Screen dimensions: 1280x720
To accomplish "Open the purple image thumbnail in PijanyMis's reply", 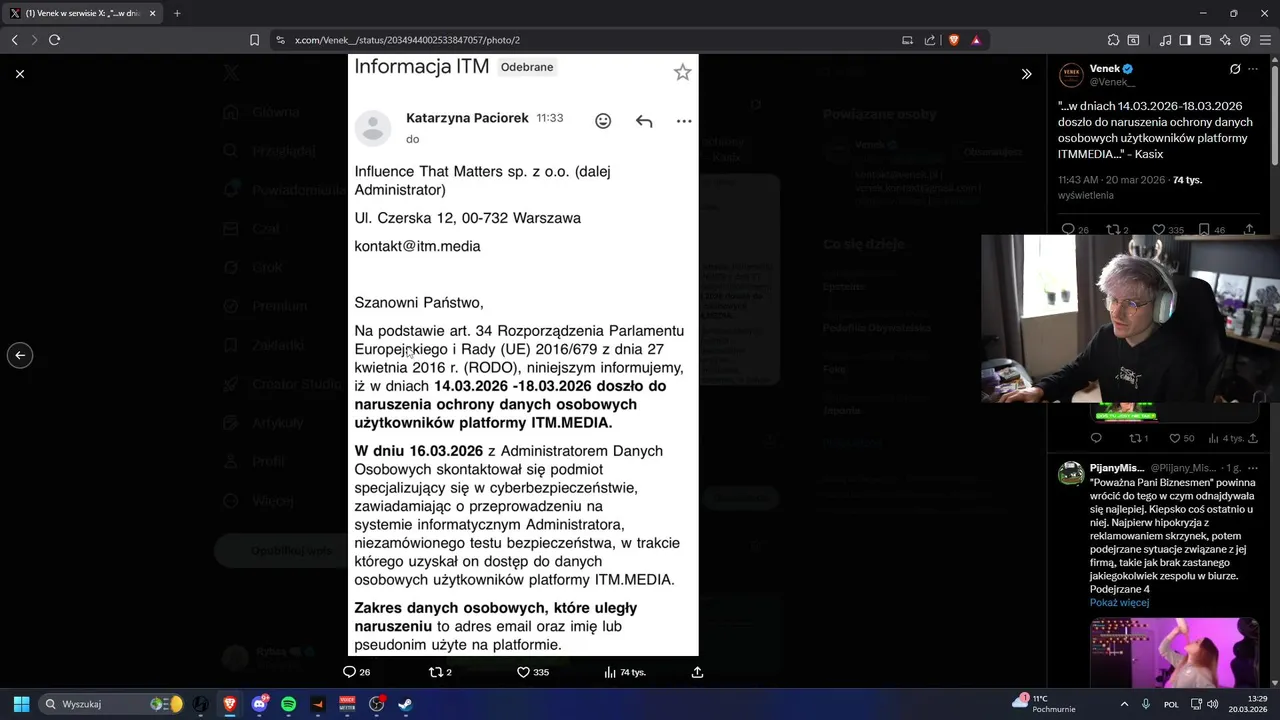I will (1174, 654).
